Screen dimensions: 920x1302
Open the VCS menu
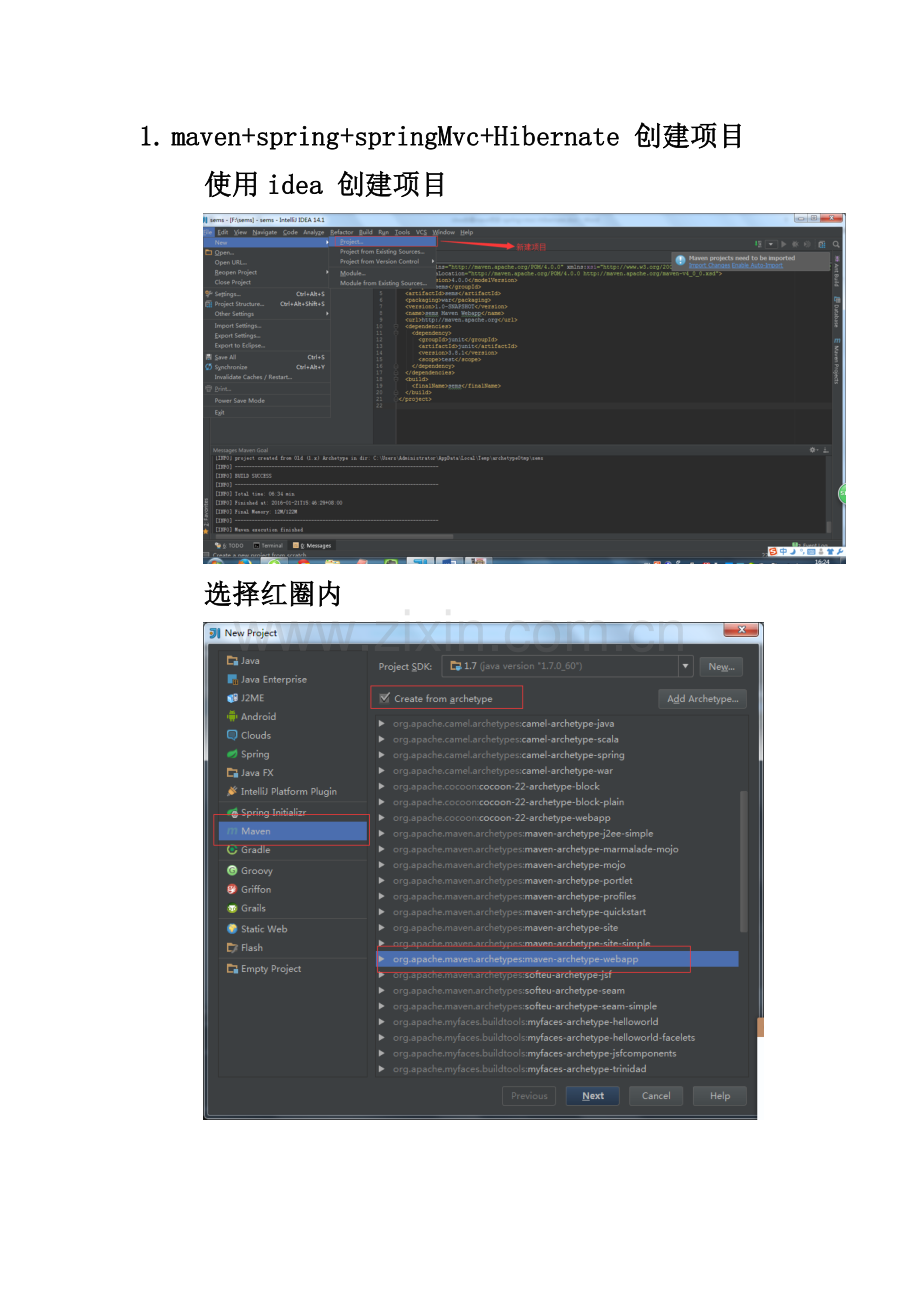tap(421, 232)
